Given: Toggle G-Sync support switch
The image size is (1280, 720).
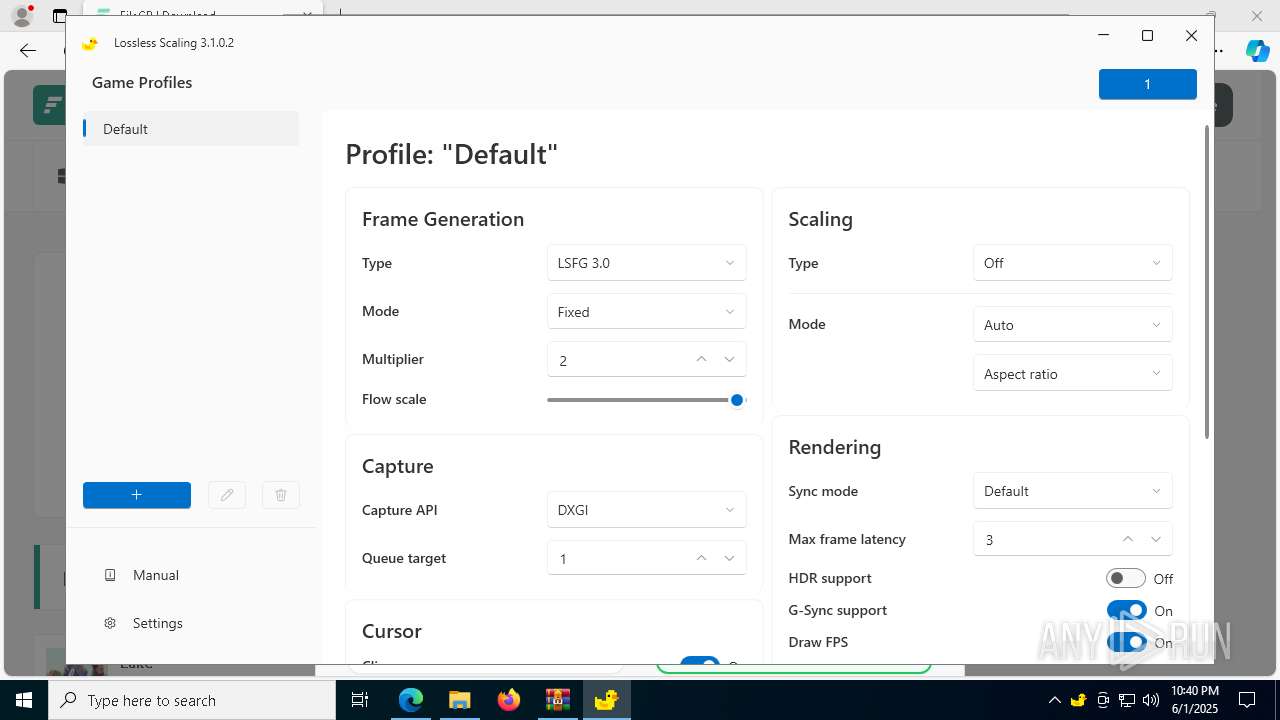Looking at the screenshot, I should [x=1126, y=610].
